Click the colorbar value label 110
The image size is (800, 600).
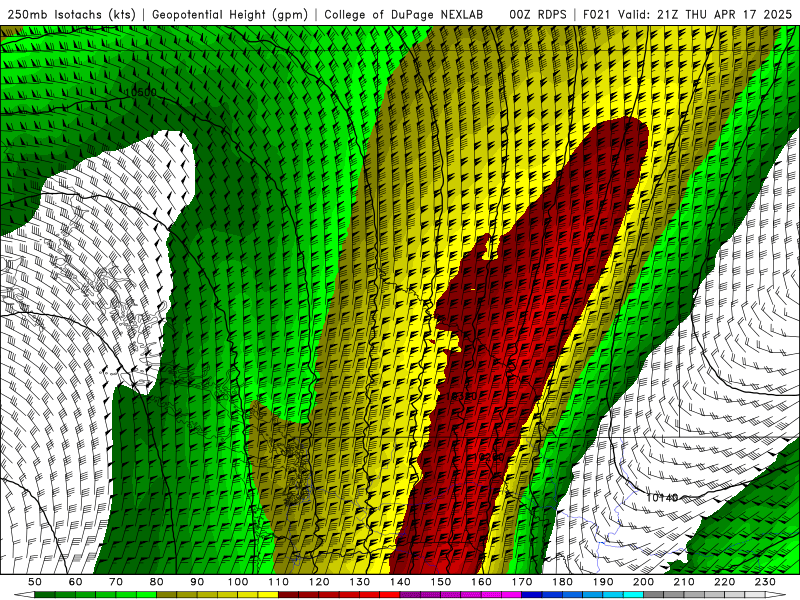[x=279, y=582]
